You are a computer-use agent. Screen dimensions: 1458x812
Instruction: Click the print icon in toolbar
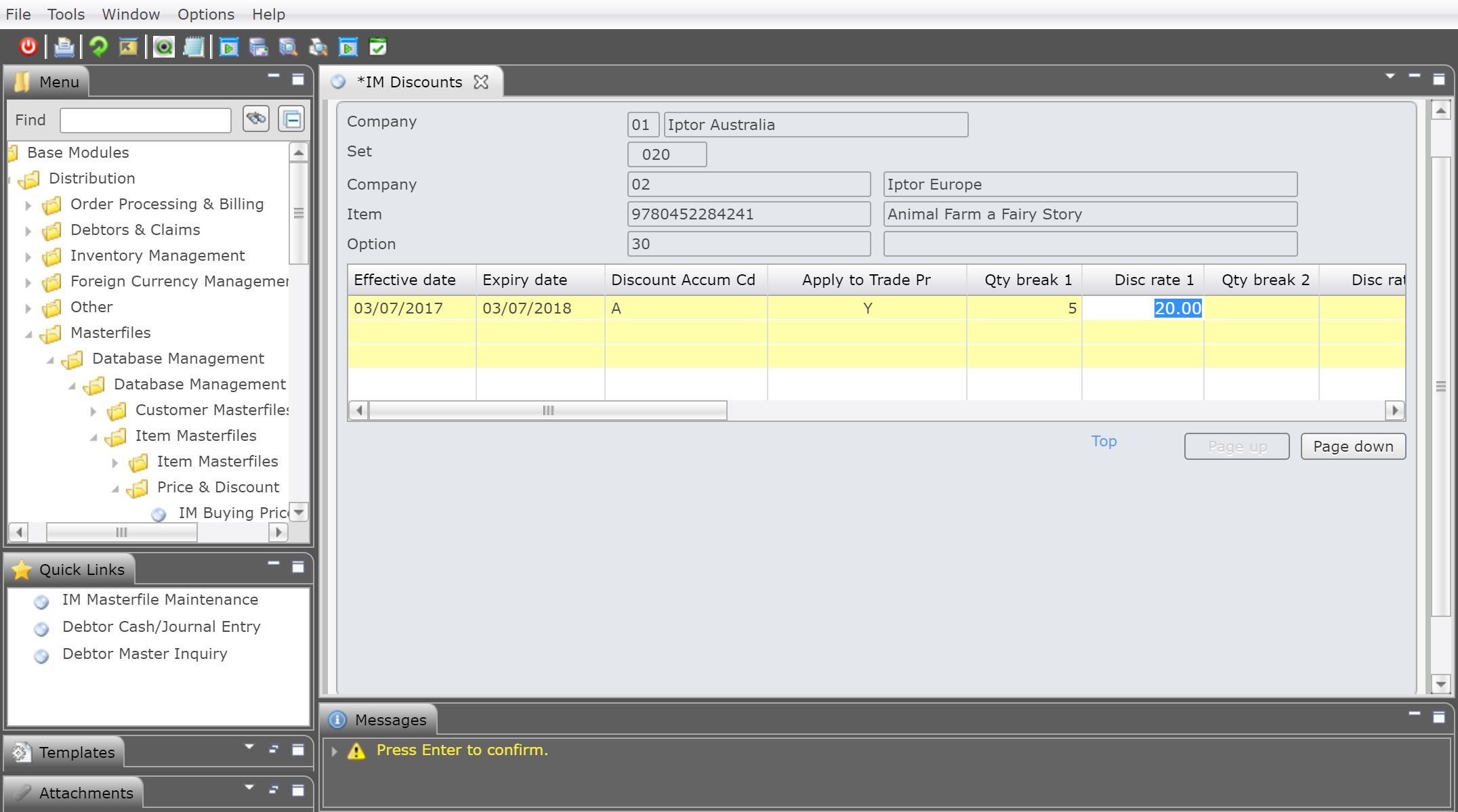point(64,47)
